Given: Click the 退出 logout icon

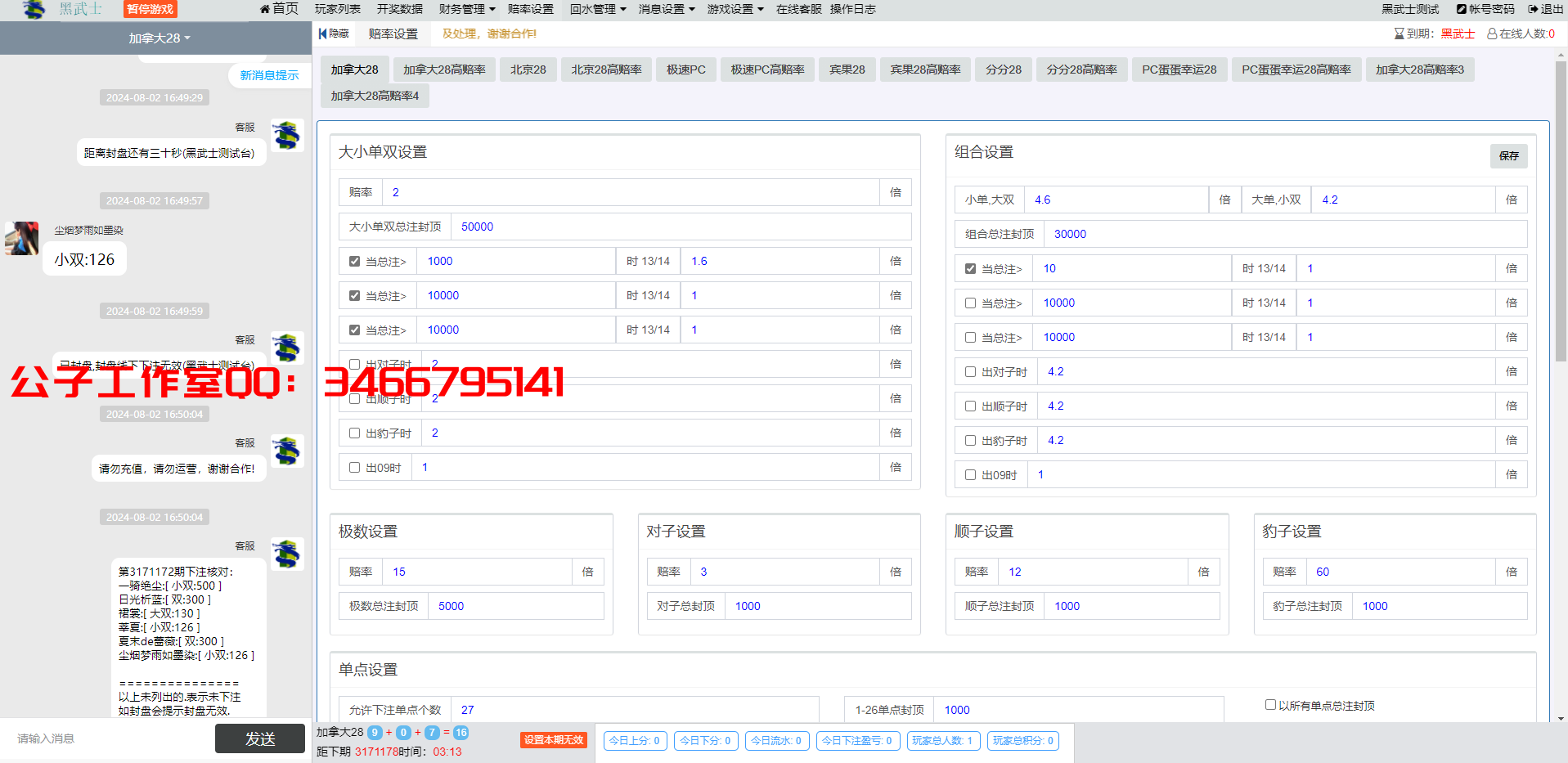Looking at the screenshot, I should click(1533, 9).
